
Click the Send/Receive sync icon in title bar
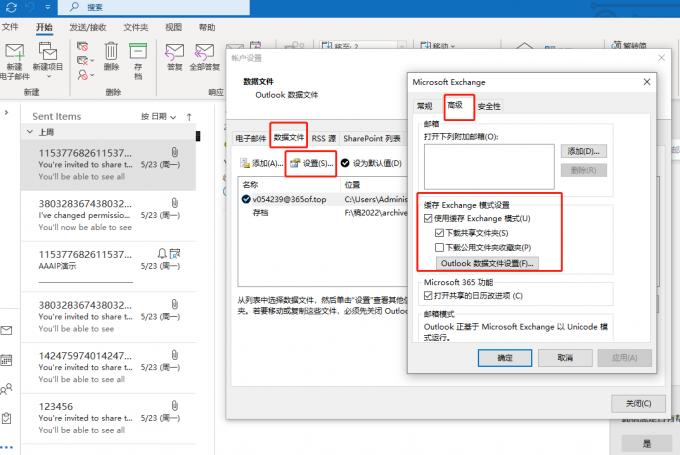click(x=11, y=7)
